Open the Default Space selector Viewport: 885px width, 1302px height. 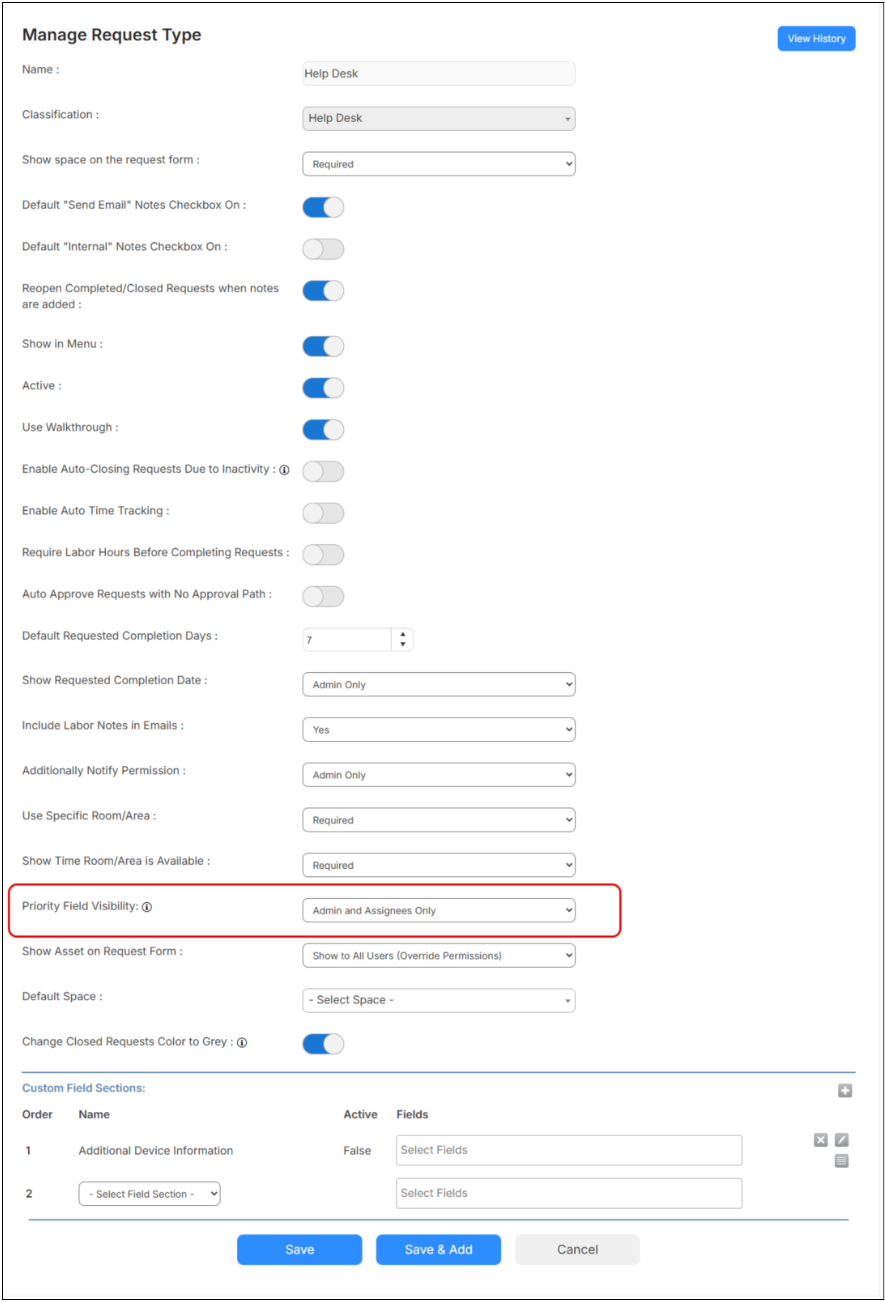[439, 1000]
